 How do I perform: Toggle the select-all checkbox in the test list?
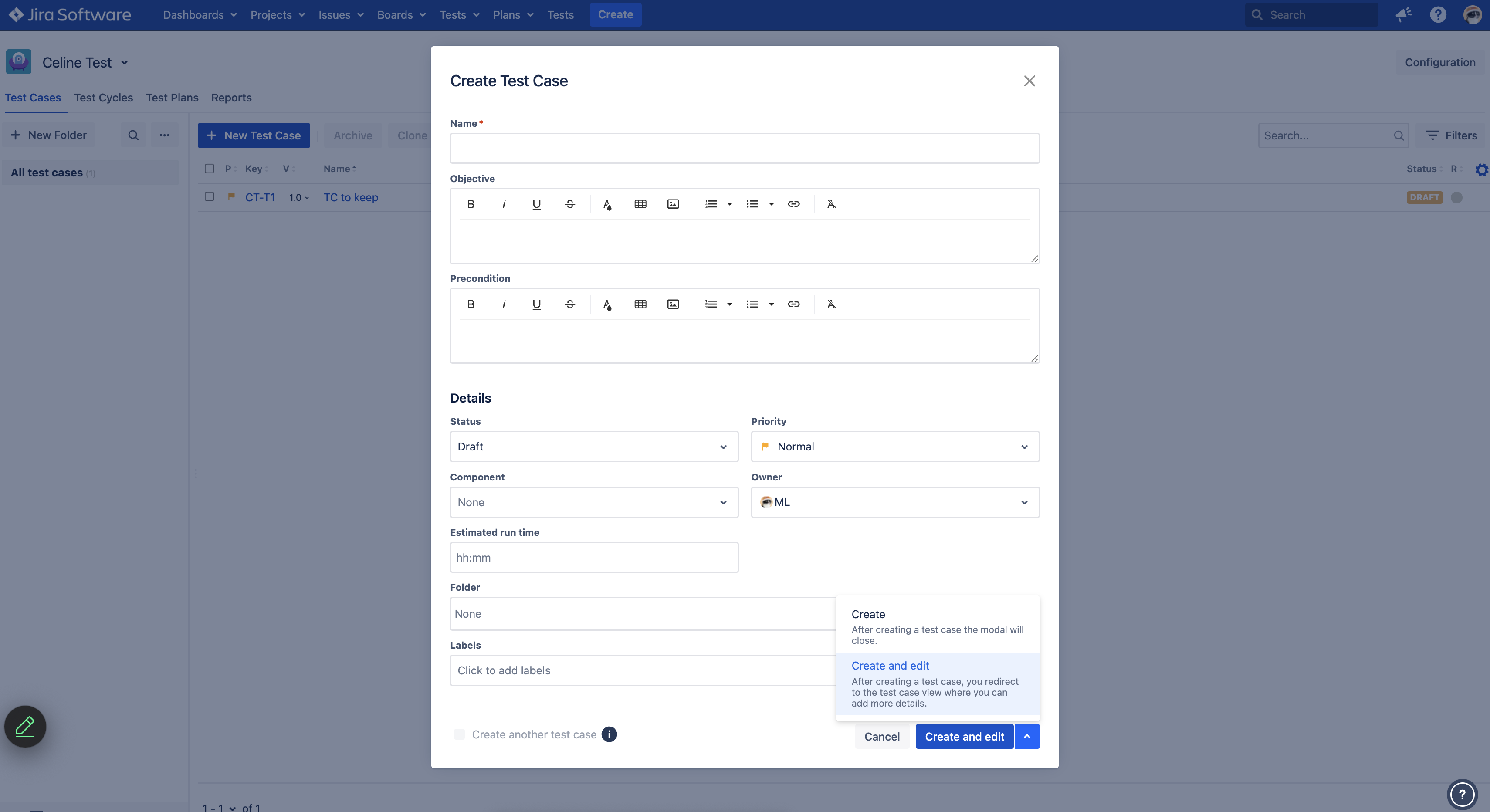[210, 168]
